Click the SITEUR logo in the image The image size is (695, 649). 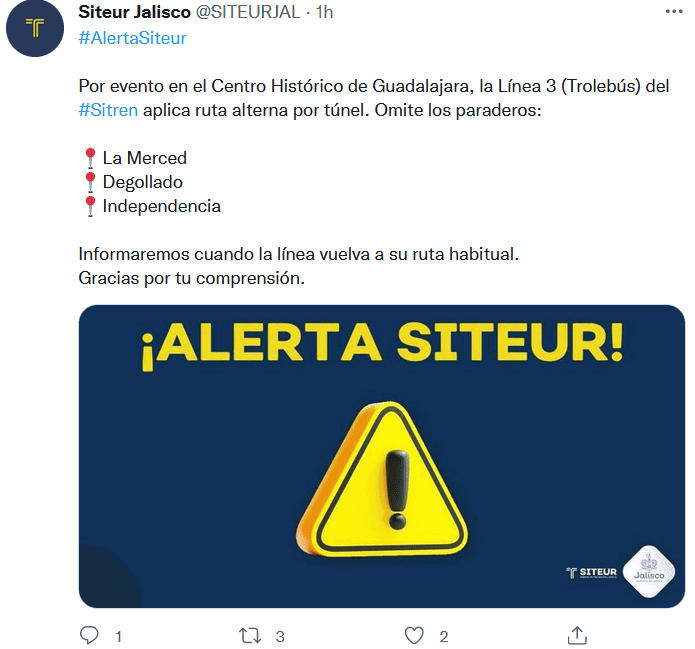pos(591,573)
